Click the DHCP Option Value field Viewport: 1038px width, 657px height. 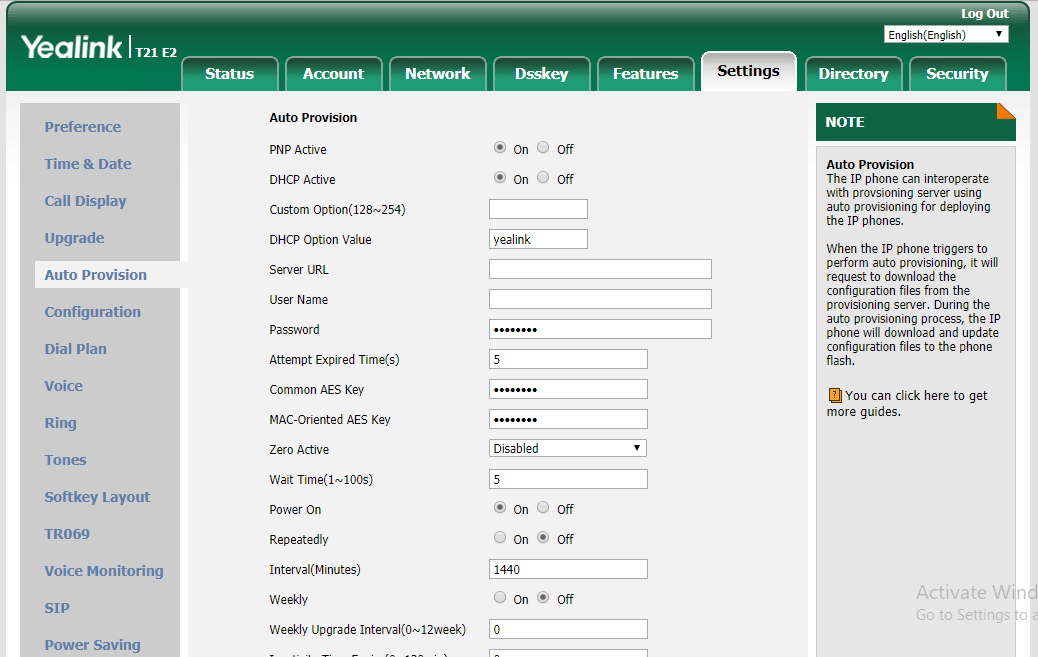click(x=538, y=239)
